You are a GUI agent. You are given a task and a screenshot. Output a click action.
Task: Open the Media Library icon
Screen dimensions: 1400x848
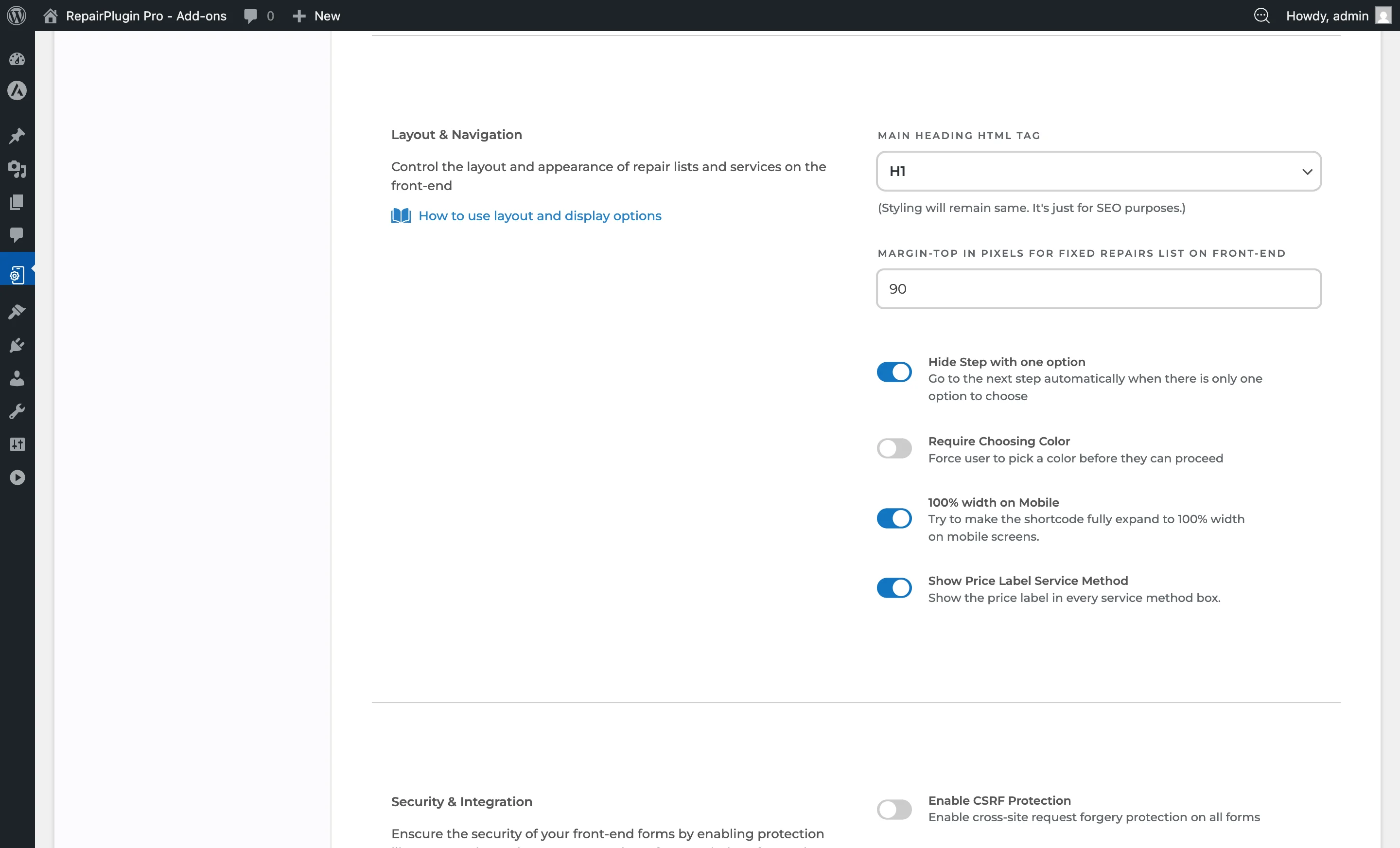(17, 169)
